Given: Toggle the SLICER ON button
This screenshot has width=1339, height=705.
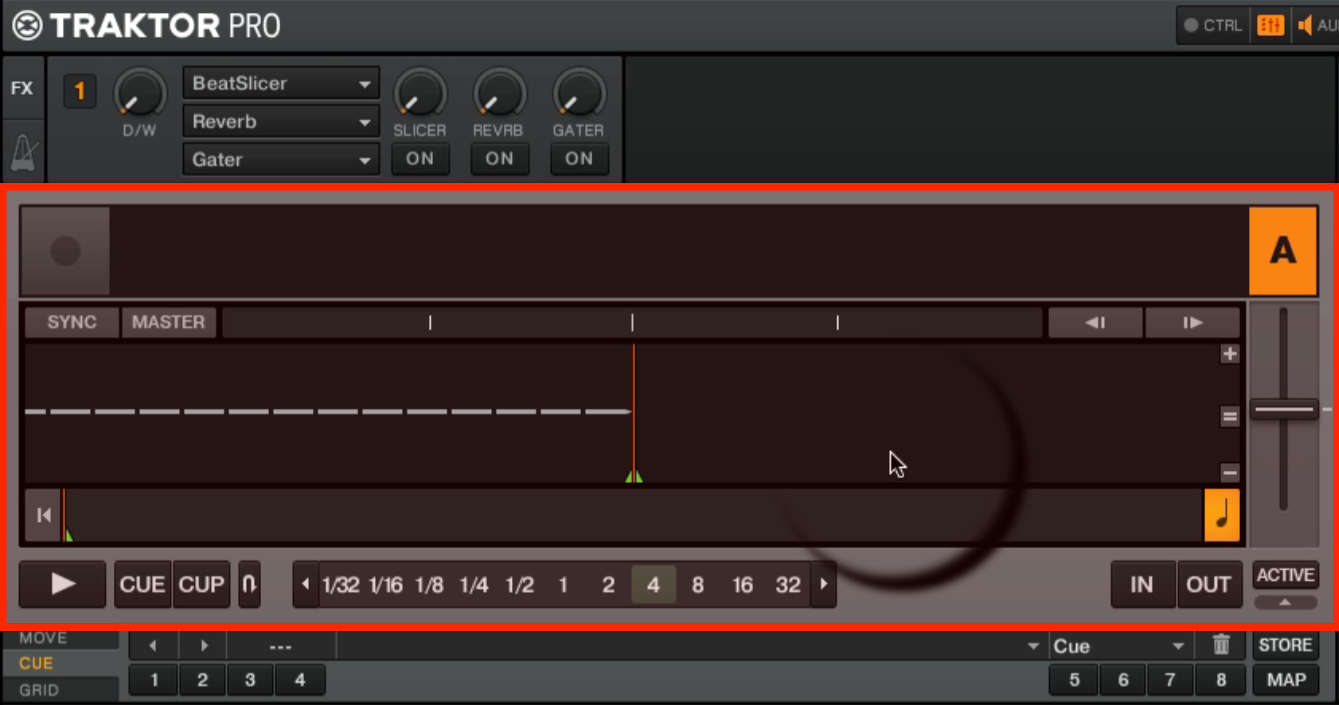Looking at the screenshot, I should click(420, 159).
